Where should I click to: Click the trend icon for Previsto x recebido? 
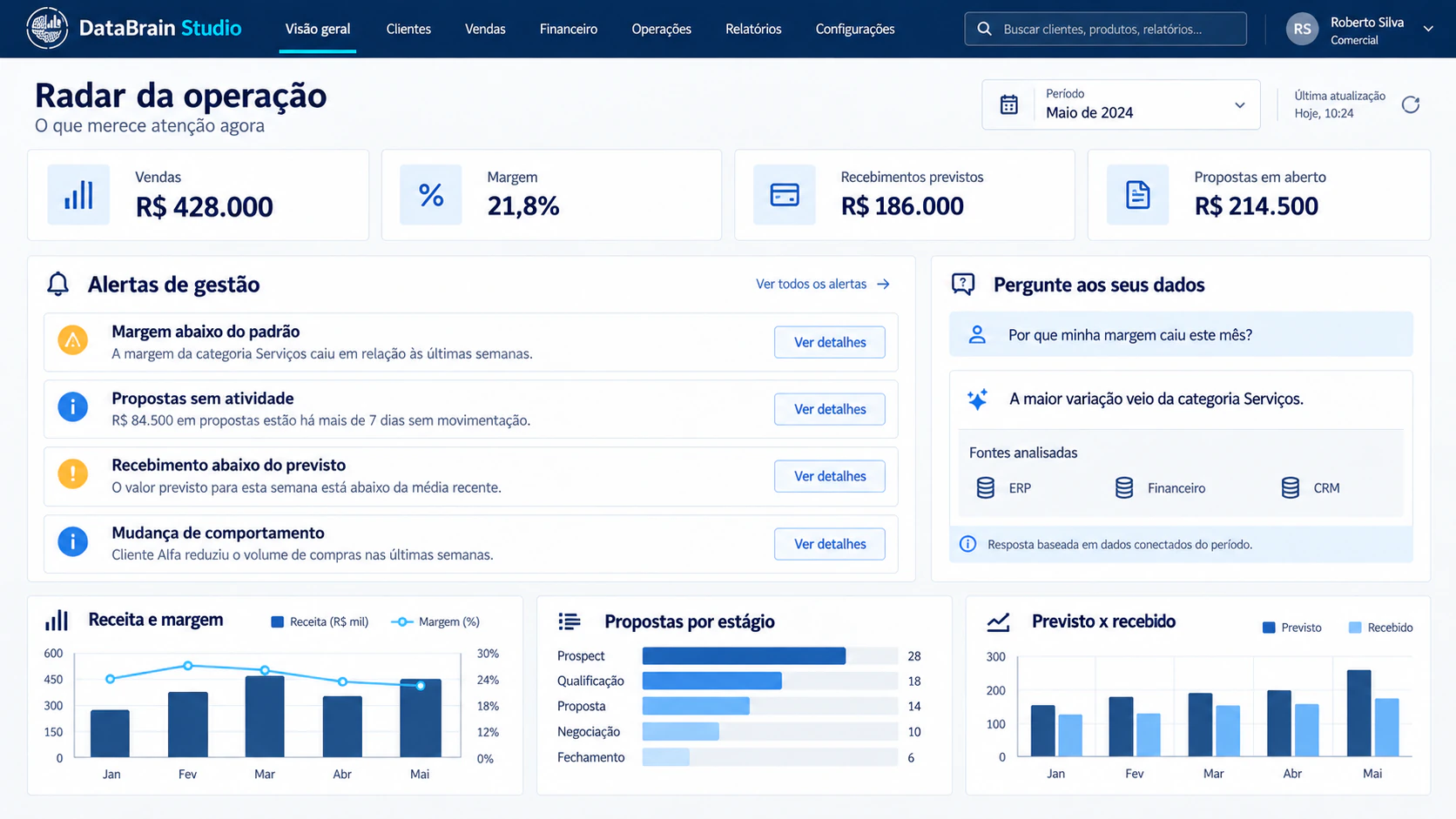pos(998,621)
